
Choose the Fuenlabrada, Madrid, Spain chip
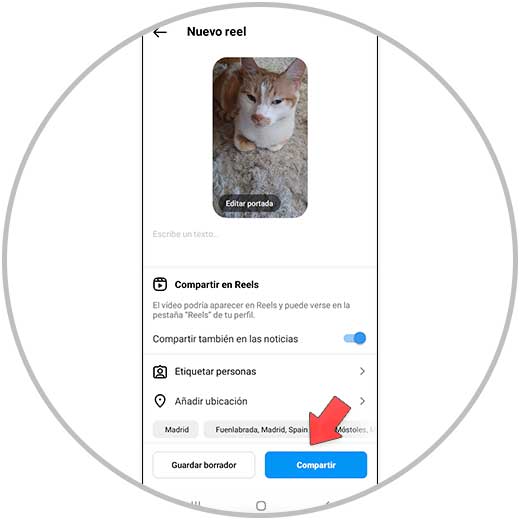pos(261,429)
